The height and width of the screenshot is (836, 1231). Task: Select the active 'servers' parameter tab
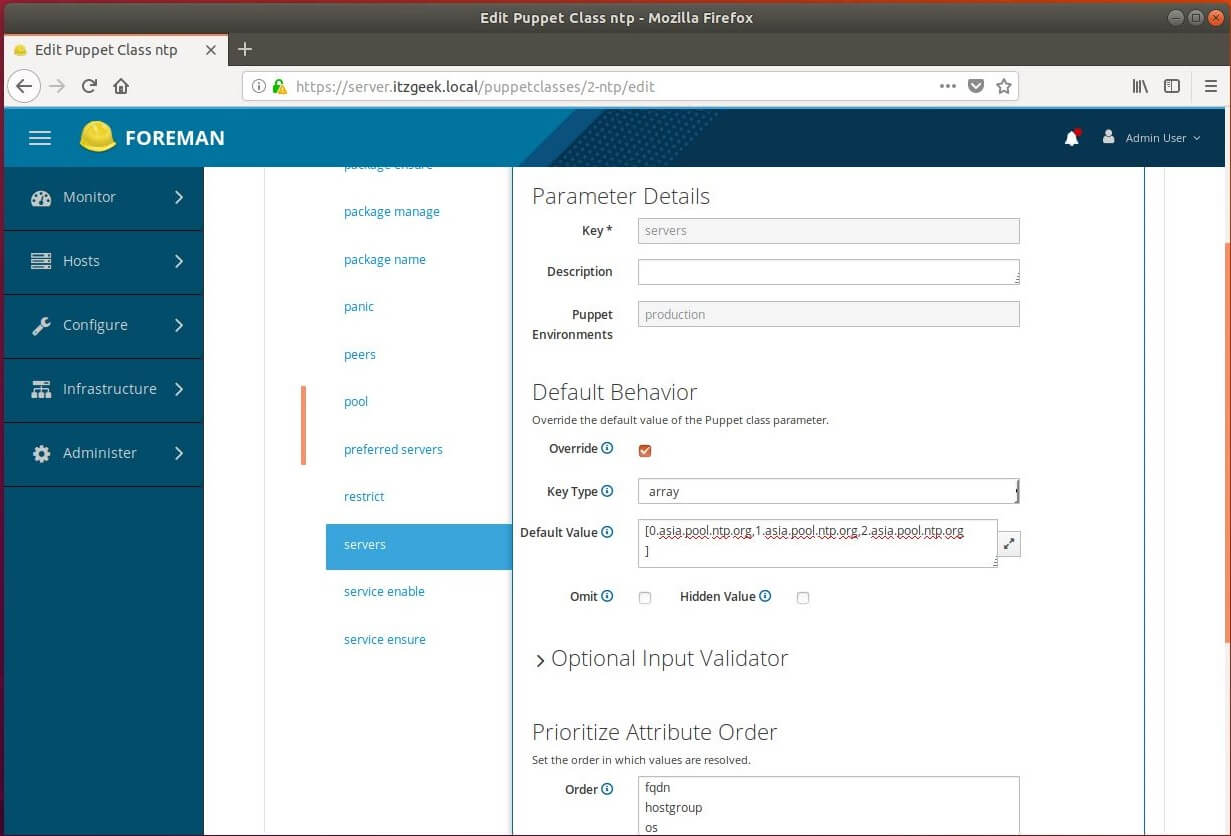click(419, 546)
